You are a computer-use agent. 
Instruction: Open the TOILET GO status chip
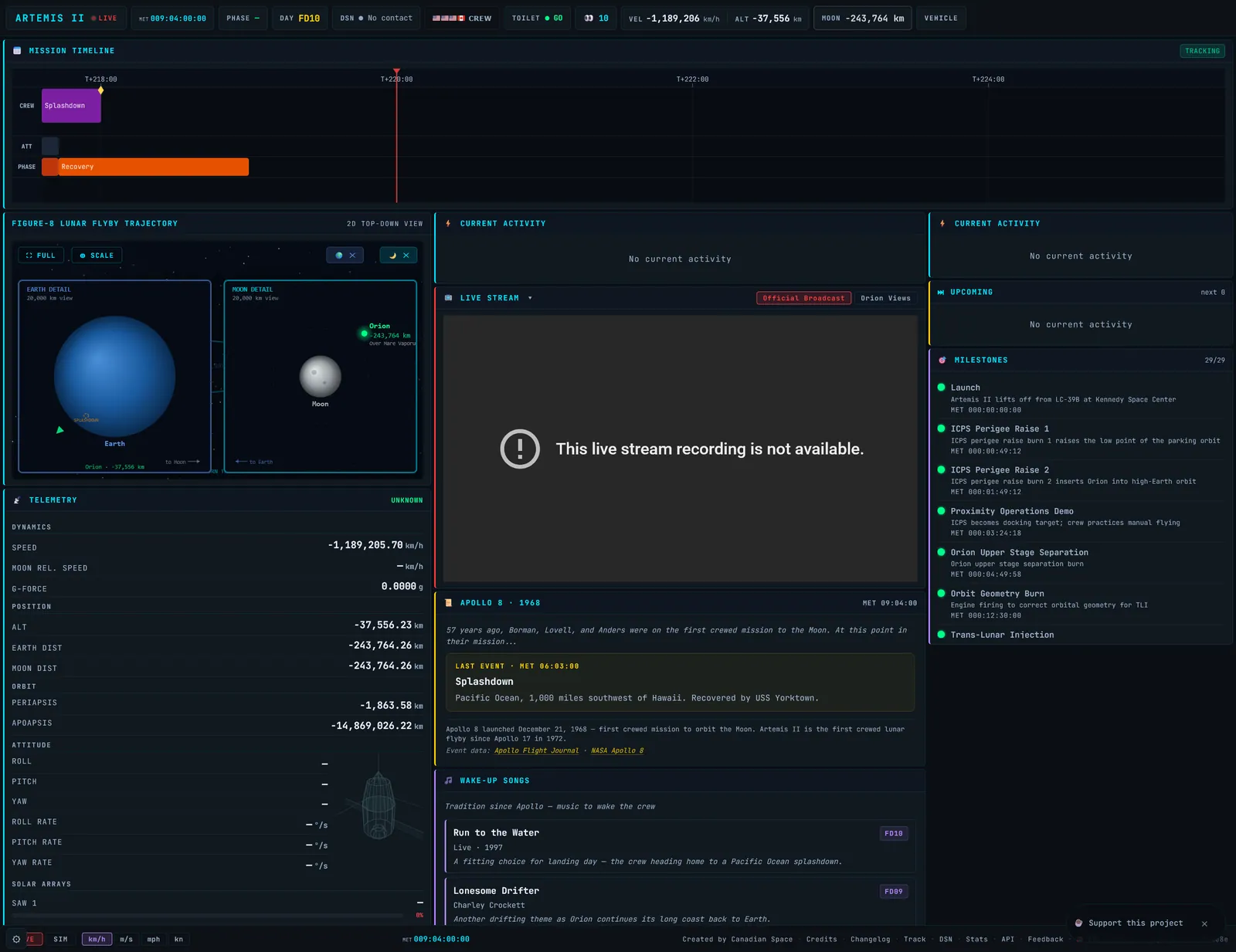pos(537,18)
